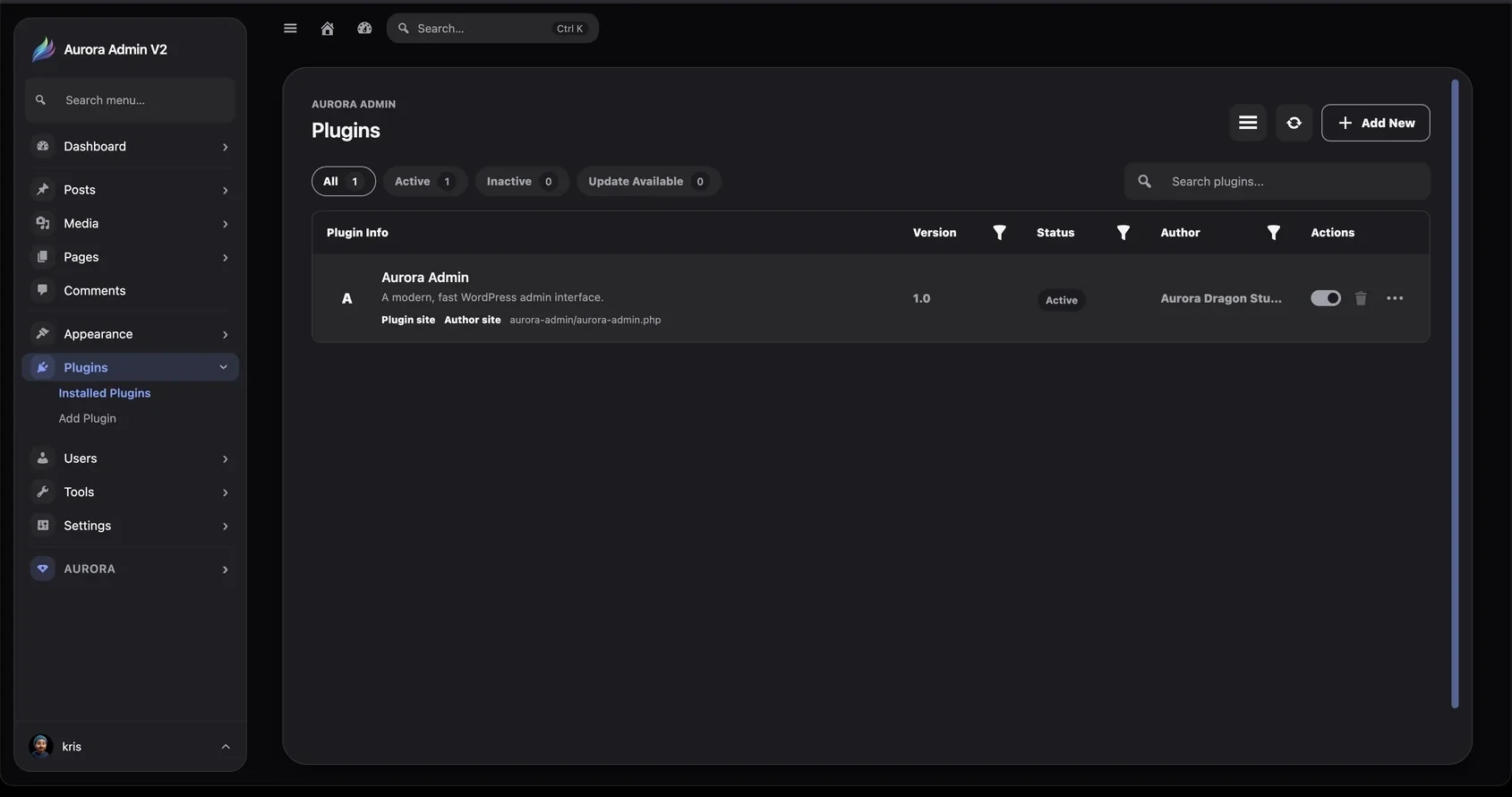The image size is (1512, 797).
Task: Click version 1.0 cell
Action: (921, 298)
